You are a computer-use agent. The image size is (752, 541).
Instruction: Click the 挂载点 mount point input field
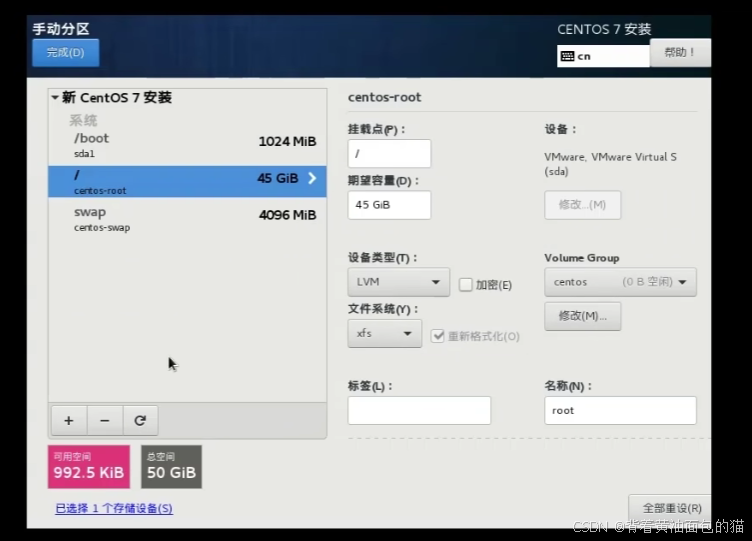(389, 153)
